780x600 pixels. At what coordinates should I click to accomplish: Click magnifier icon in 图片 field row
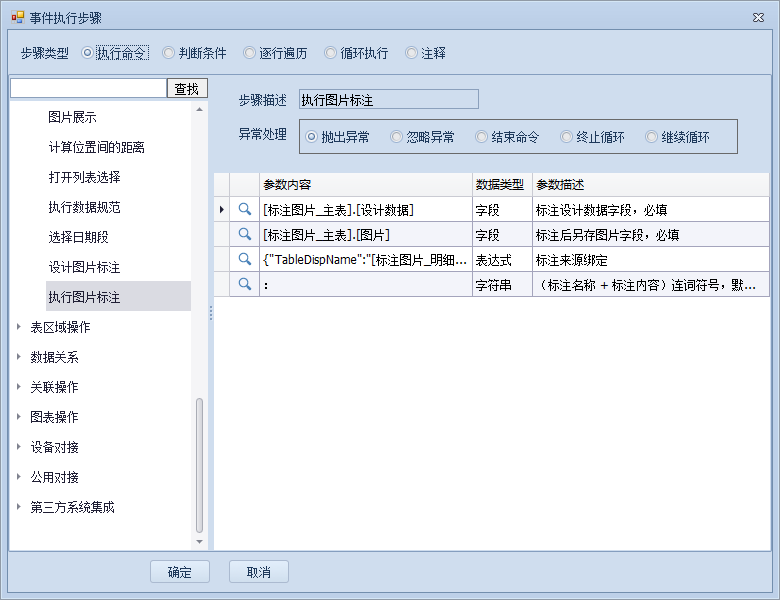244,235
